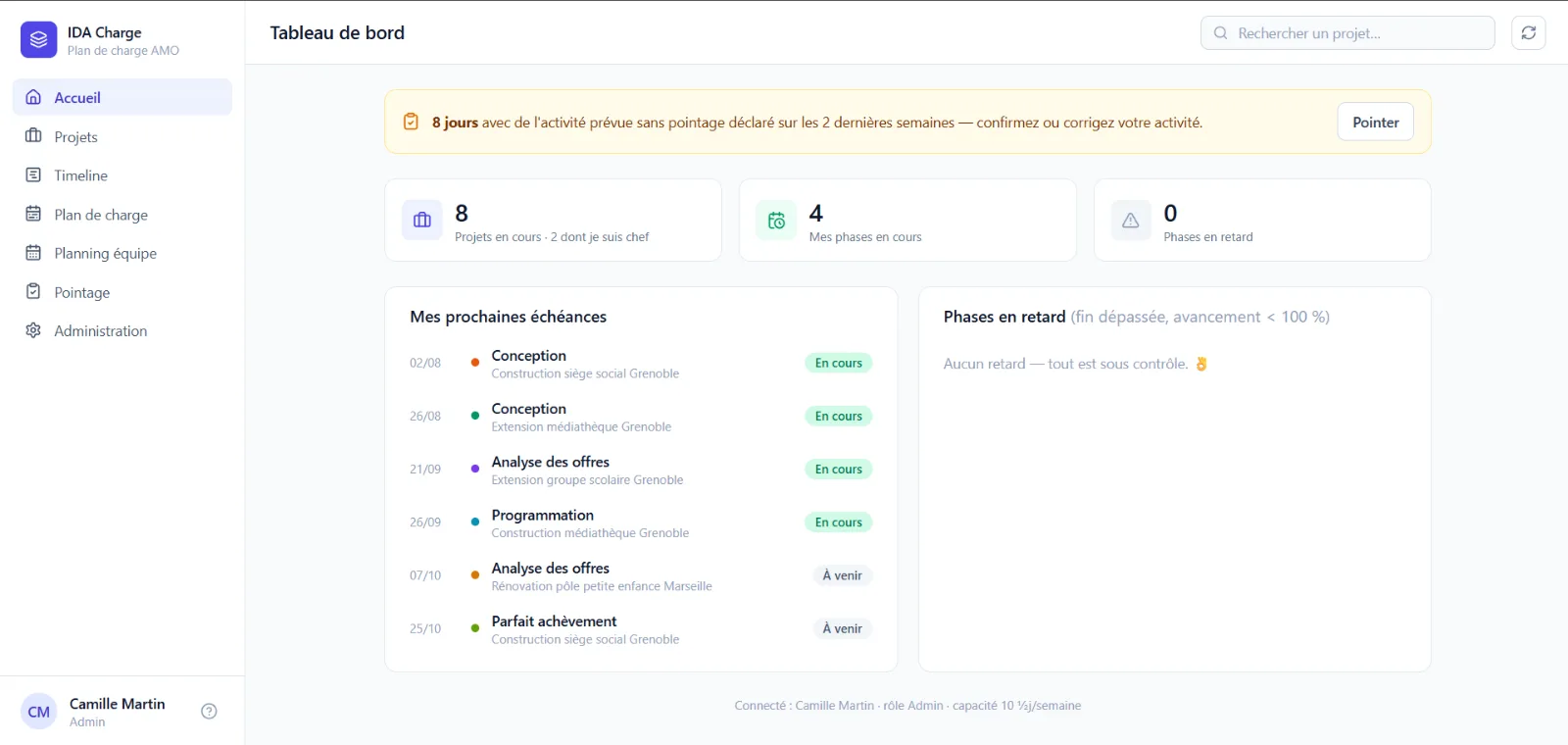
Task: Click the Pointer button in the banner
Action: (x=1375, y=122)
